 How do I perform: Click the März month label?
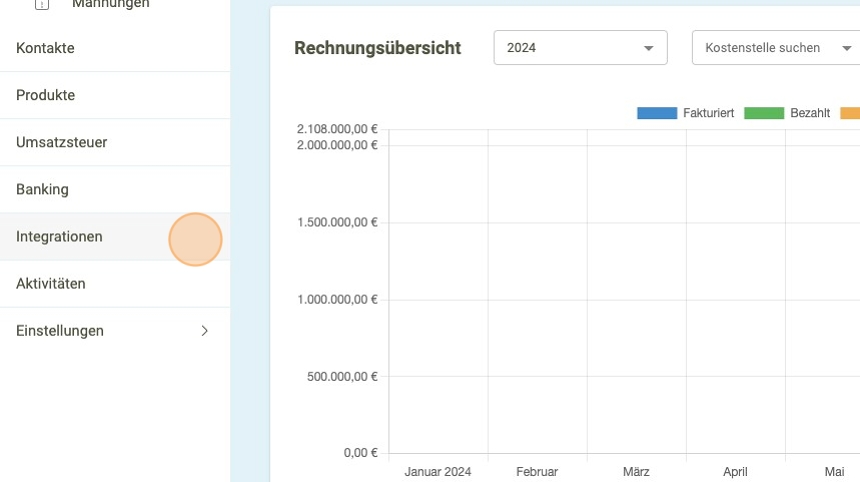point(636,472)
